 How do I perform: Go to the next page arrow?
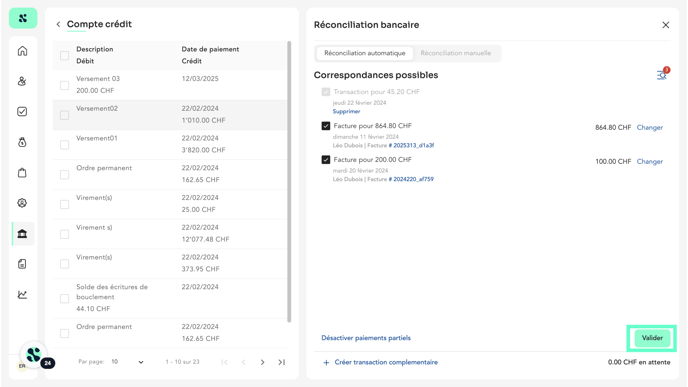(262, 362)
